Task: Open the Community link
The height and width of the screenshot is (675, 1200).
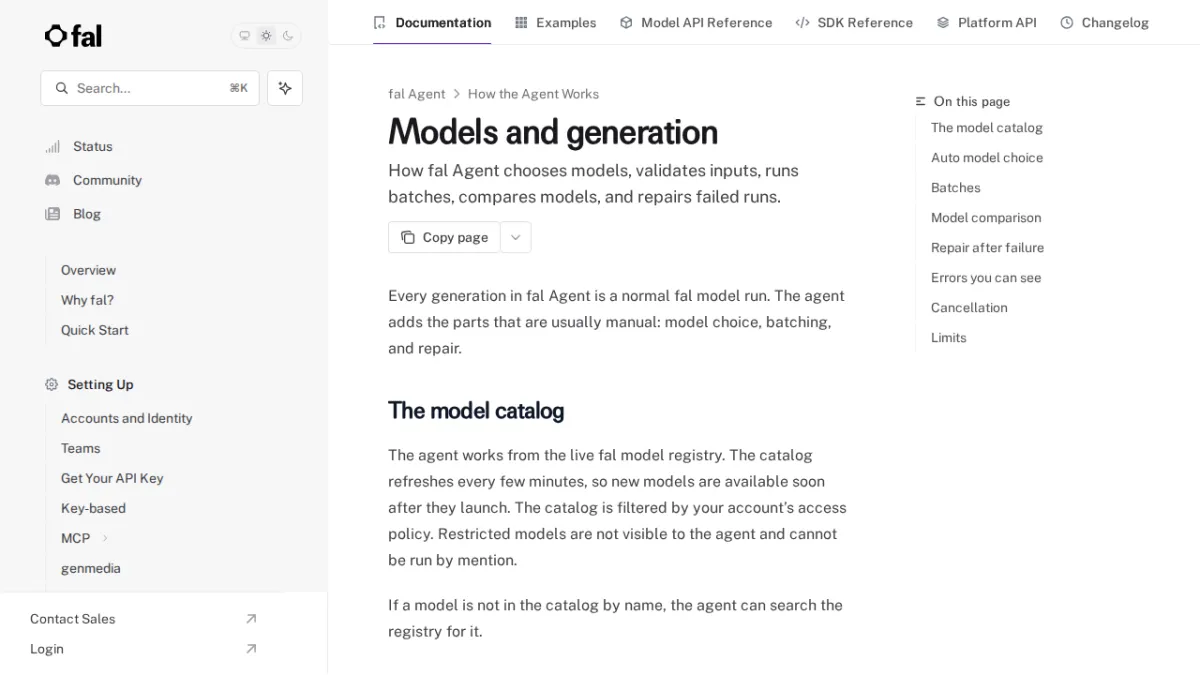Action: coord(107,180)
